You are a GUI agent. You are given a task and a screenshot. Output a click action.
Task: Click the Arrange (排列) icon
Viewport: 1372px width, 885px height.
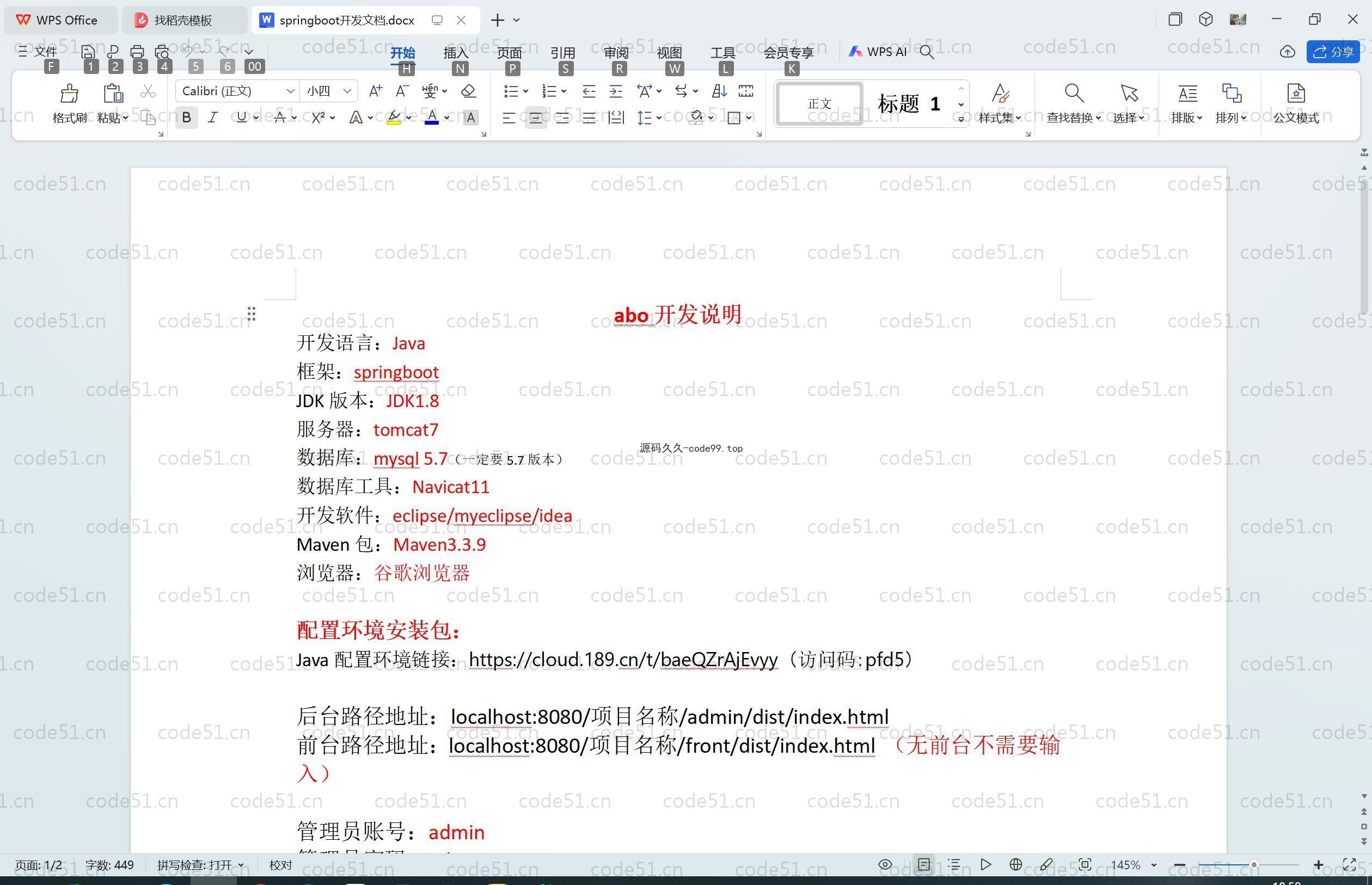click(x=1231, y=93)
